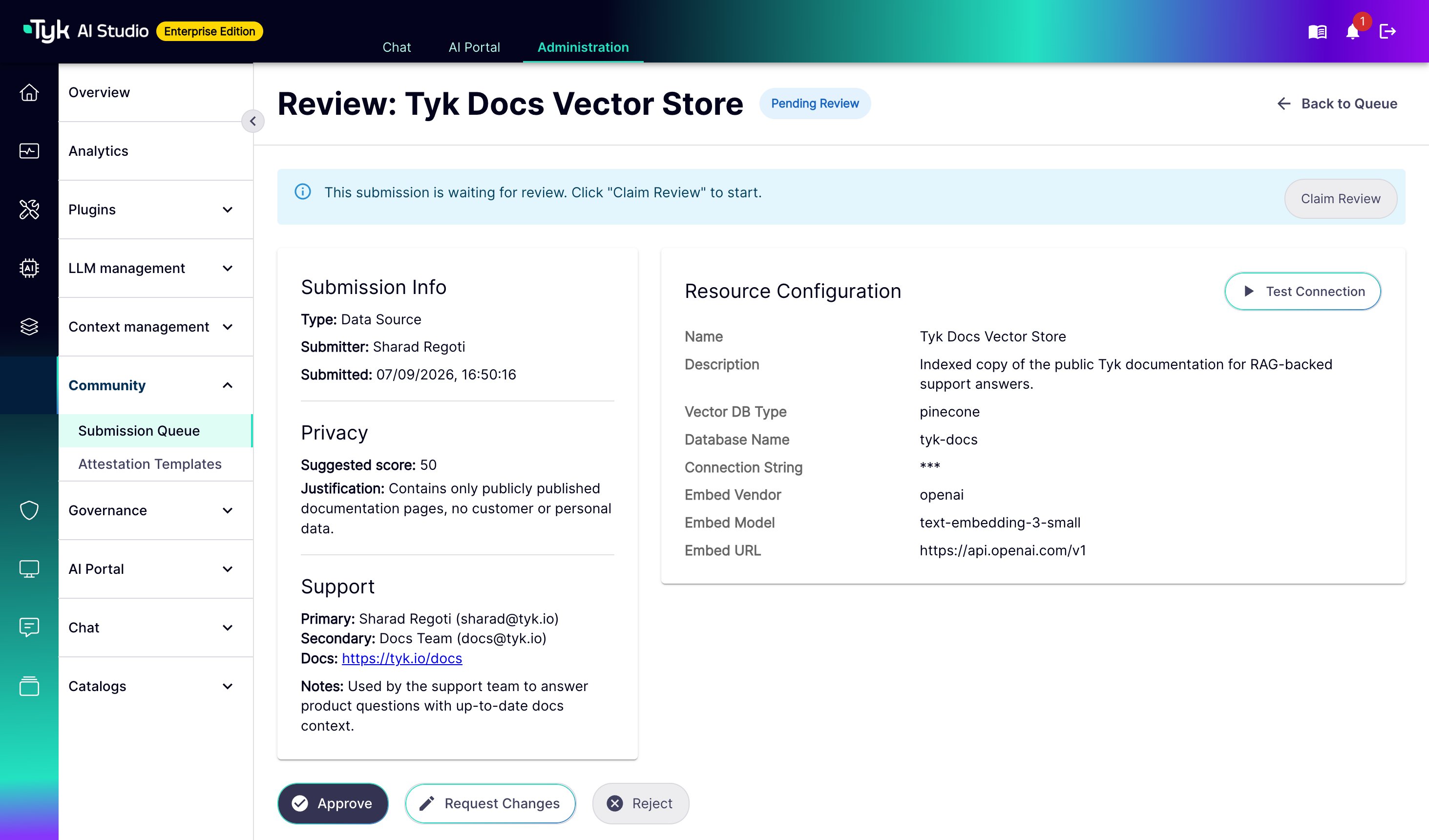1429x840 pixels.
Task: Click the Claim Review button
Action: point(1341,198)
